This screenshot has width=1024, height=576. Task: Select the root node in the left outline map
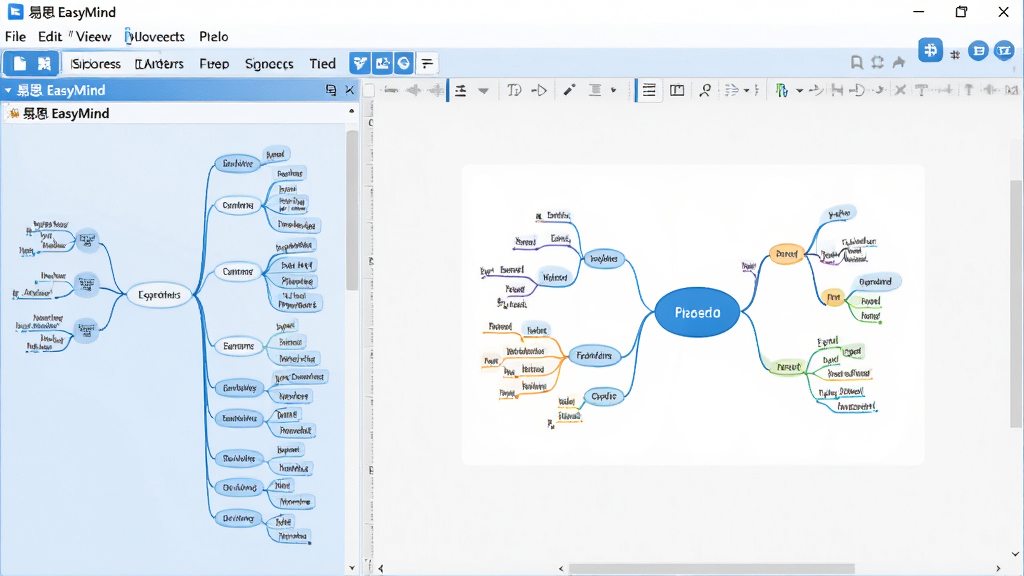point(159,295)
